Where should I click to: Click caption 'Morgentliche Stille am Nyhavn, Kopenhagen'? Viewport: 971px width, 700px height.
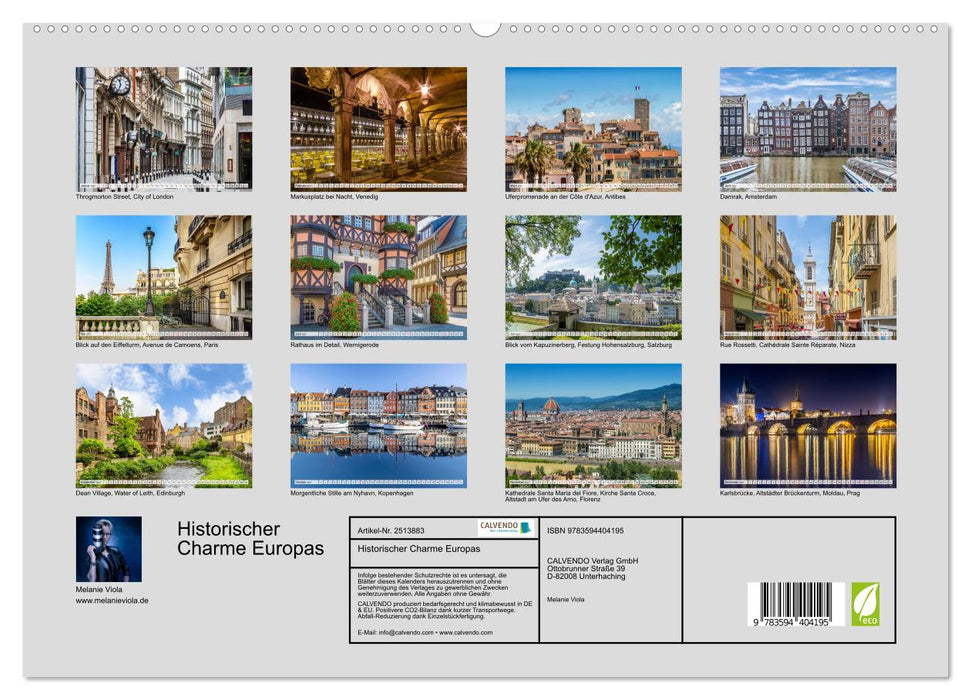tap(352, 493)
